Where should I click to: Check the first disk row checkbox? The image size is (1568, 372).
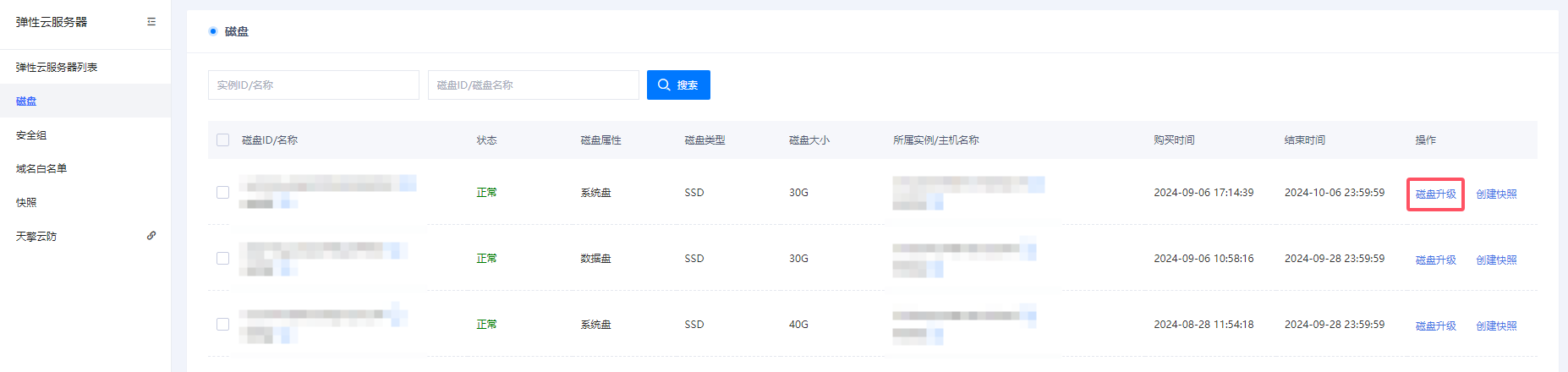223,193
